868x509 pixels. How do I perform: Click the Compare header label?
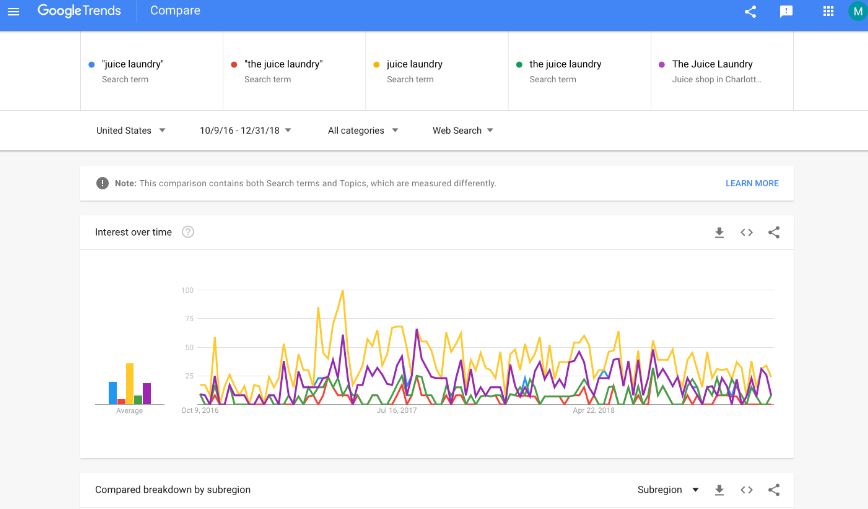coord(175,11)
